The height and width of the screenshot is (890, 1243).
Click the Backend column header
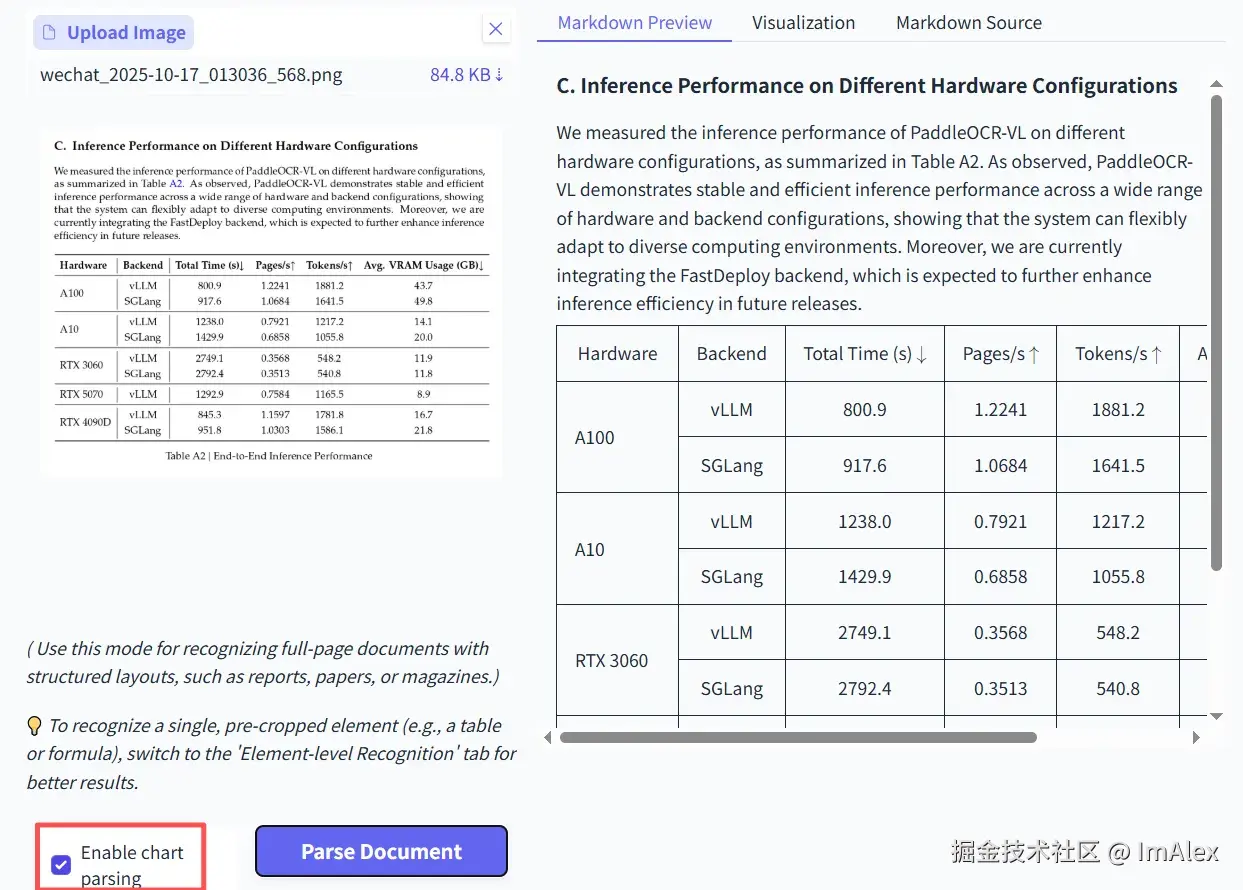(x=732, y=354)
